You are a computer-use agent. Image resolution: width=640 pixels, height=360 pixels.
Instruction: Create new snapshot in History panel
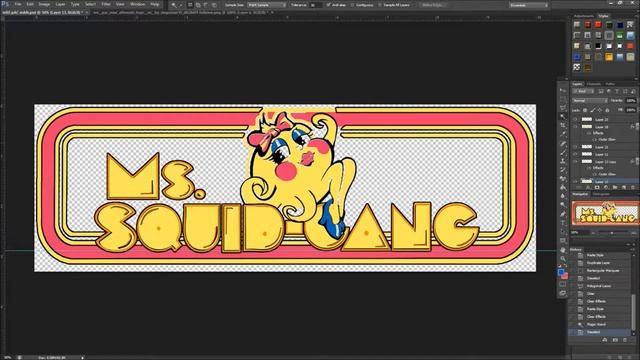(615, 340)
